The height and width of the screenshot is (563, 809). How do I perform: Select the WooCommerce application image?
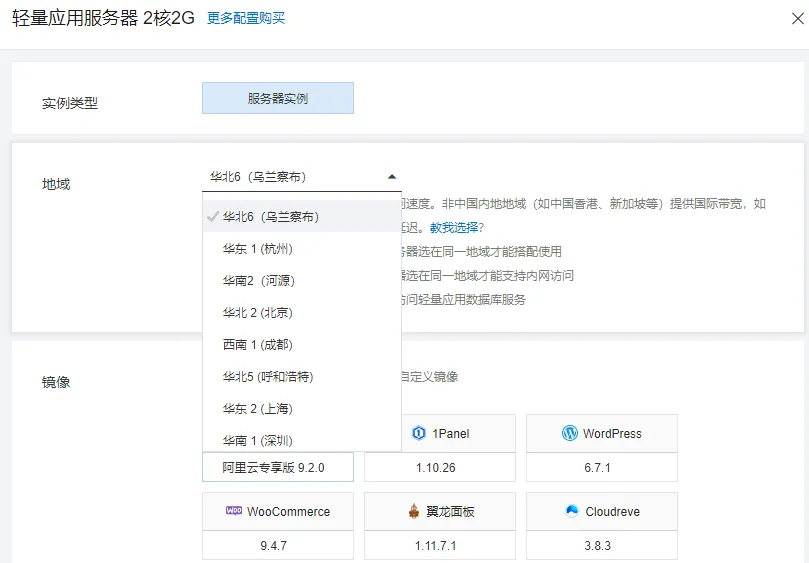coord(278,511)
